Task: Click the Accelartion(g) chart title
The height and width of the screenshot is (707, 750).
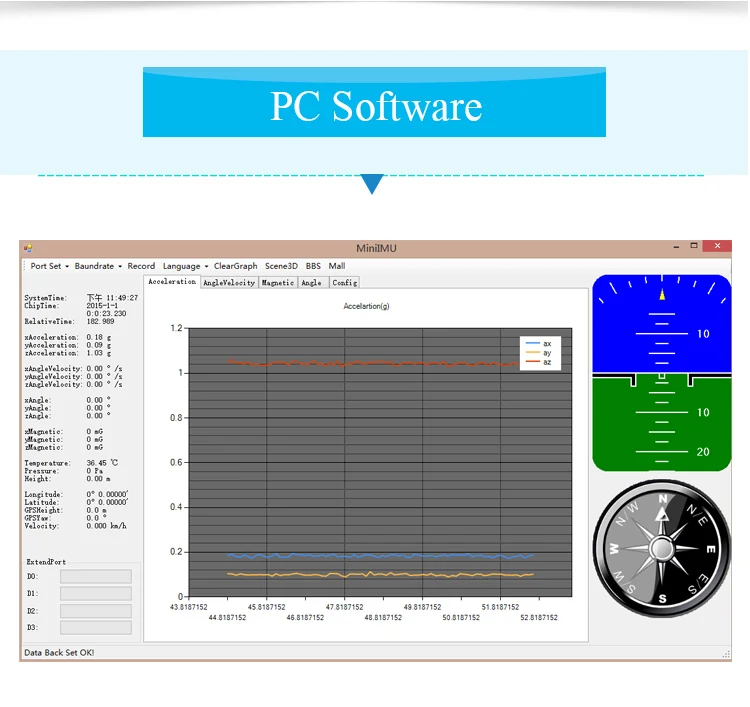Action: 366,306
